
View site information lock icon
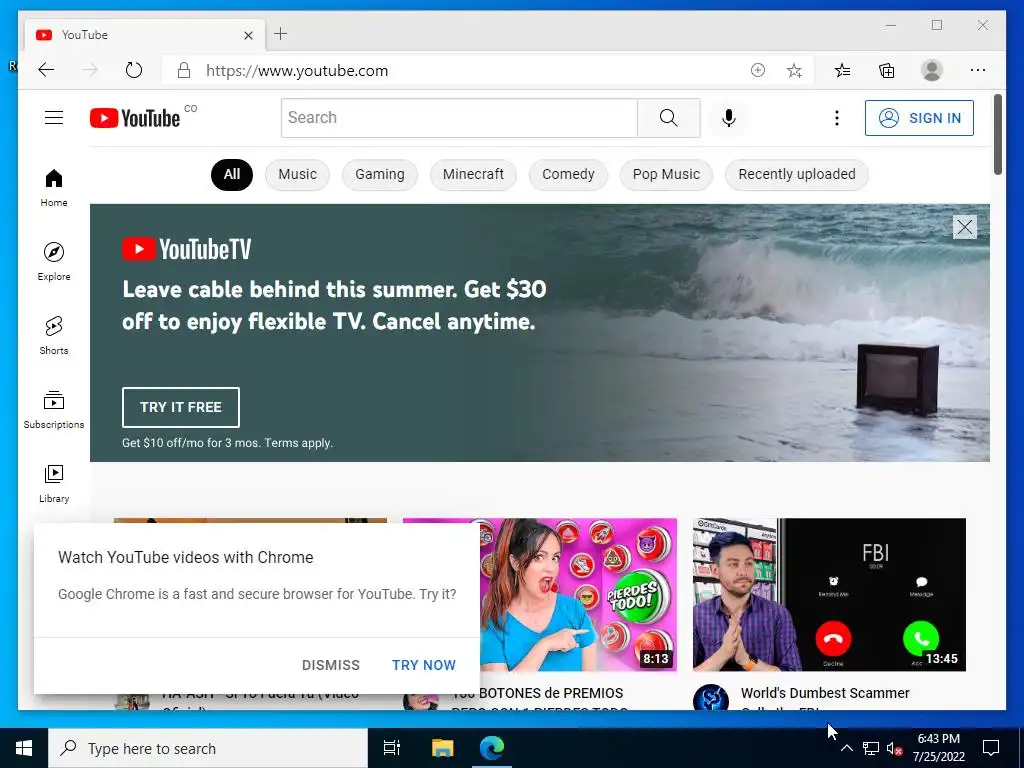click(x=184, y=71)
